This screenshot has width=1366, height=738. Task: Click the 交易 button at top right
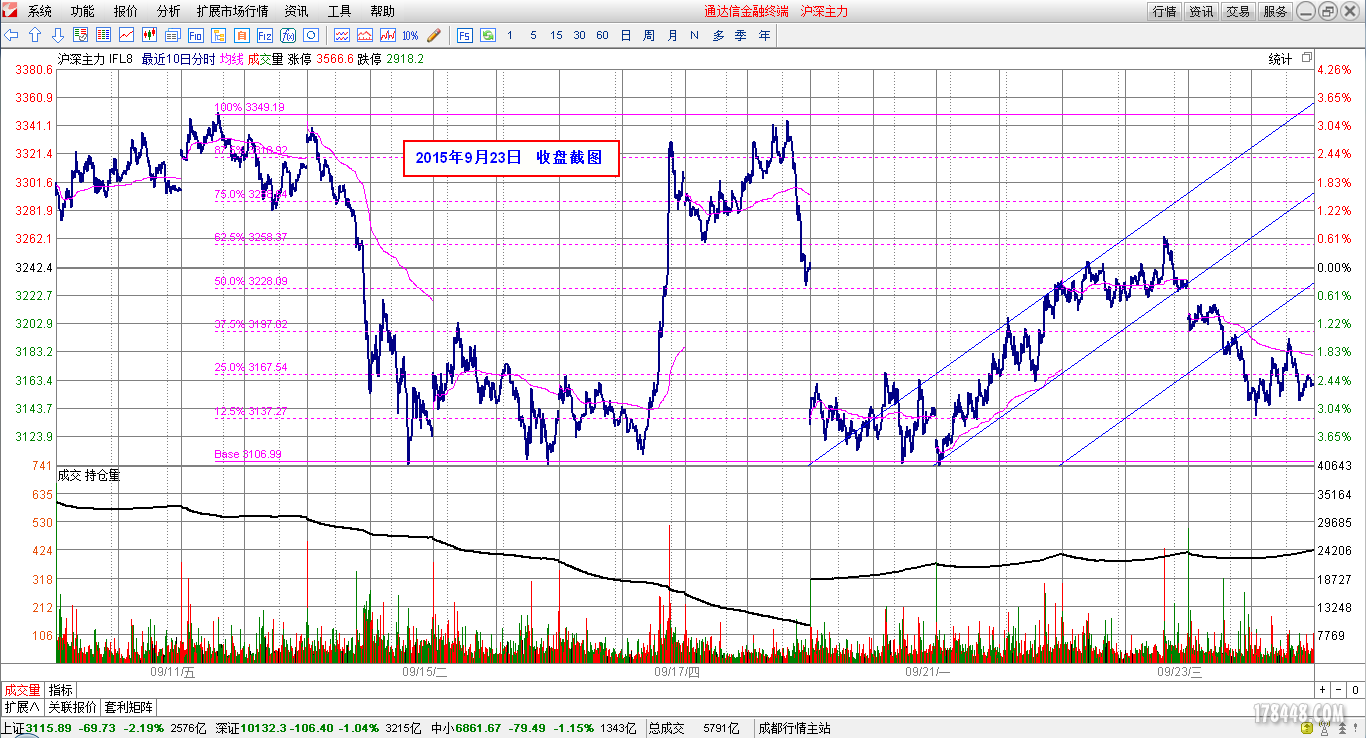tap(1238, 11)
